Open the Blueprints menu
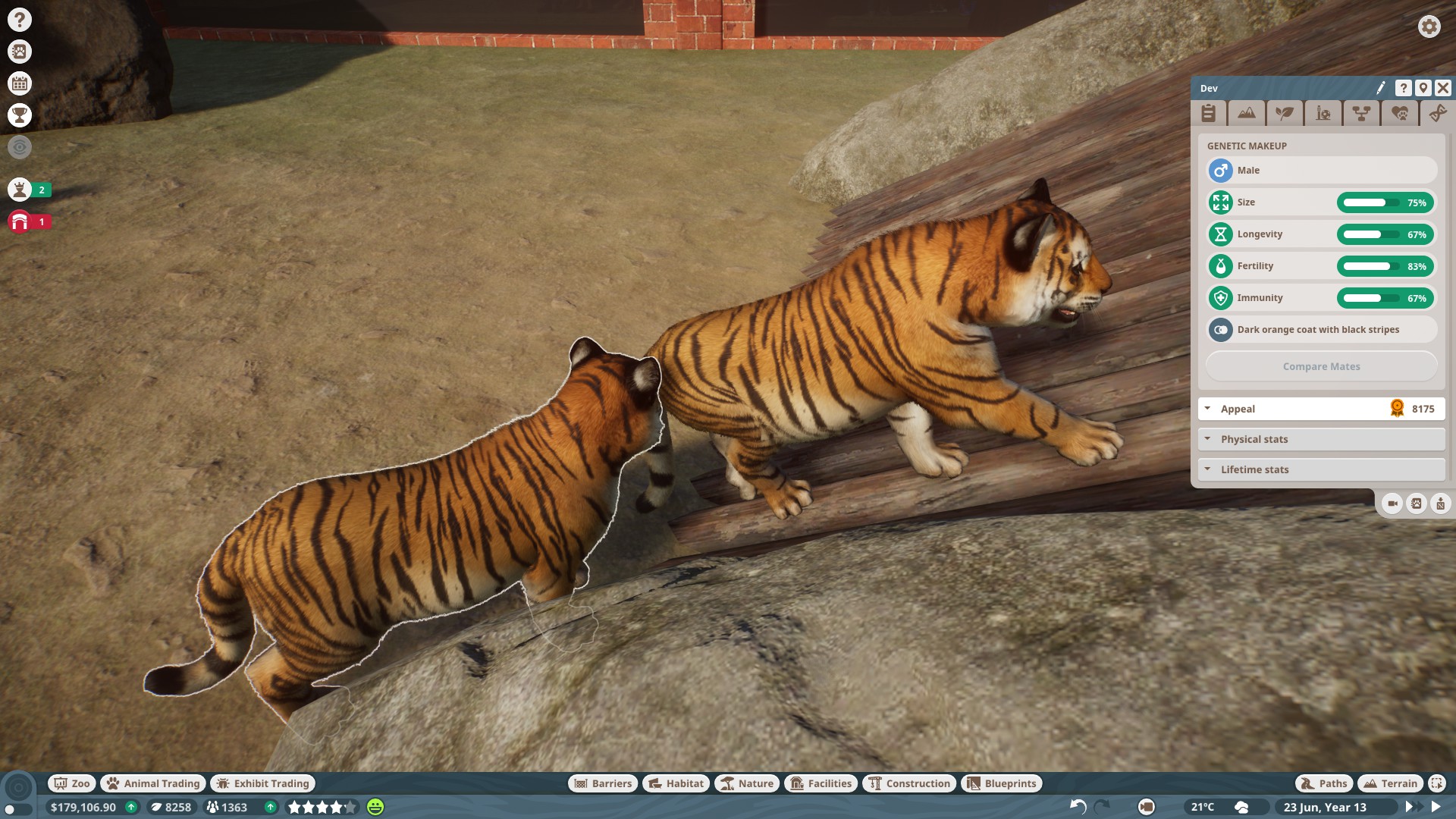 1002,783
